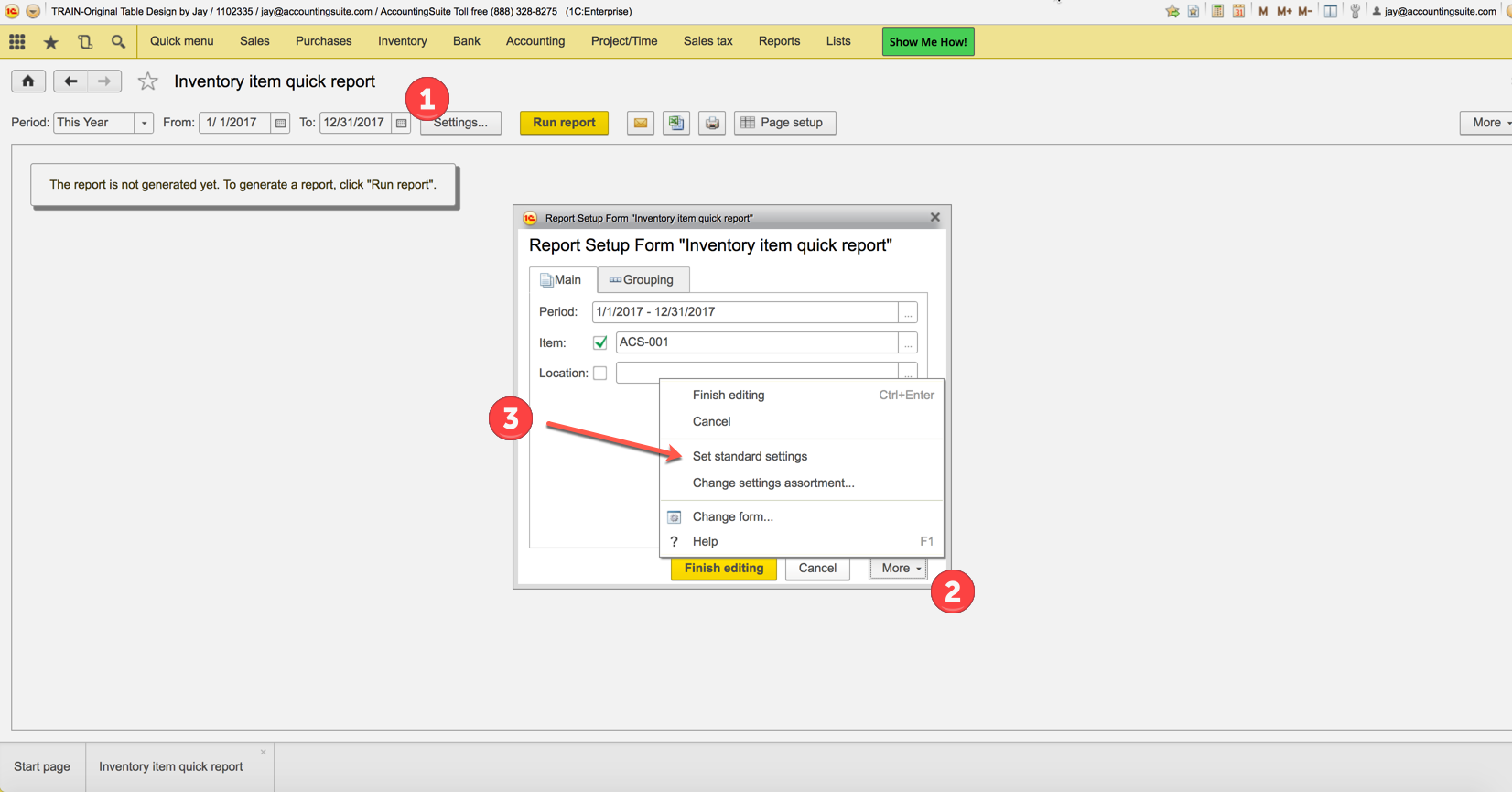This screenshot has height=792, width=1512.
Task: Uncheck the Item filter checkbox
Action: point(600,342)
